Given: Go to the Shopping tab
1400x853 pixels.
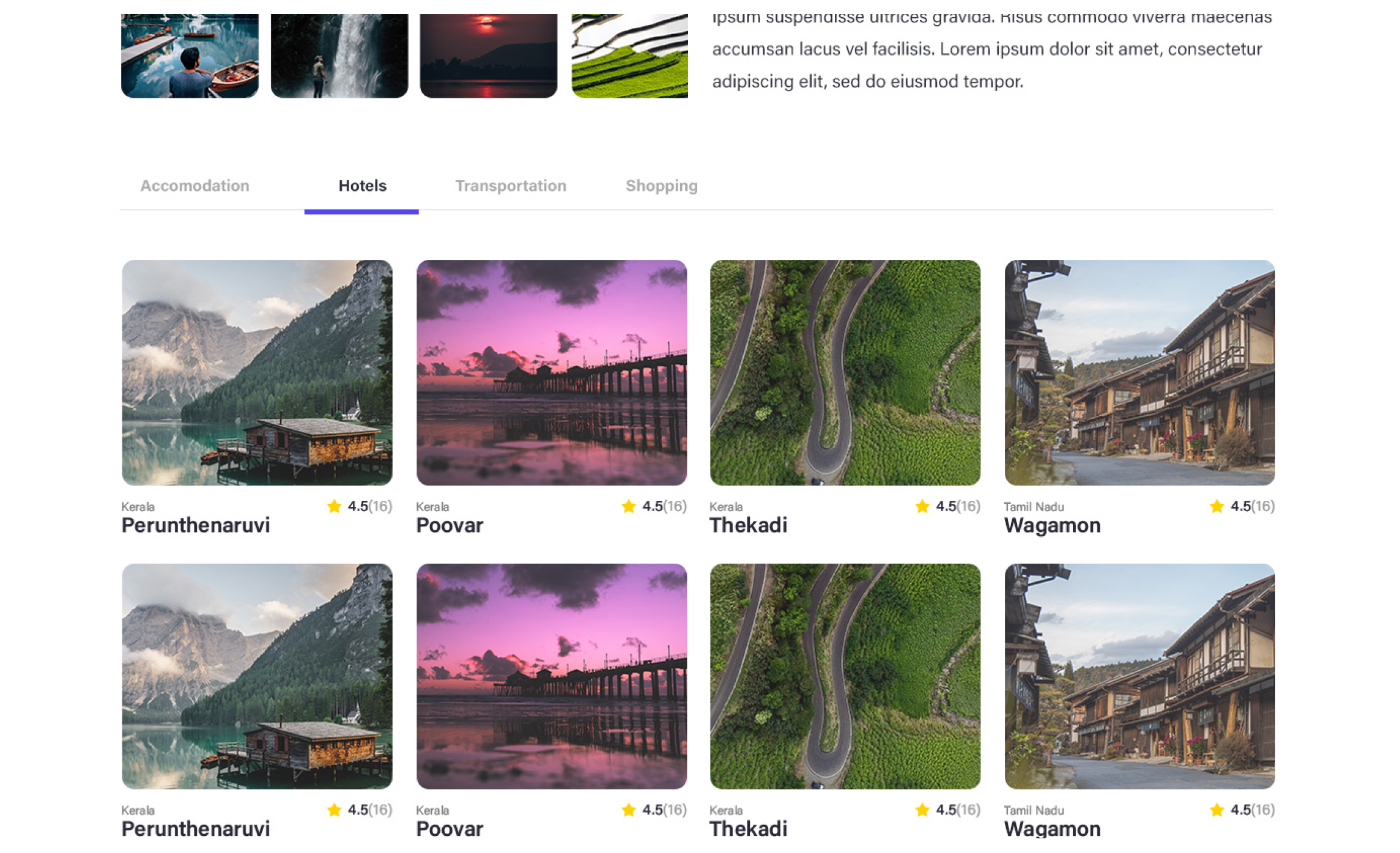Looking at the screenshot, I should (x=661, y=185).
